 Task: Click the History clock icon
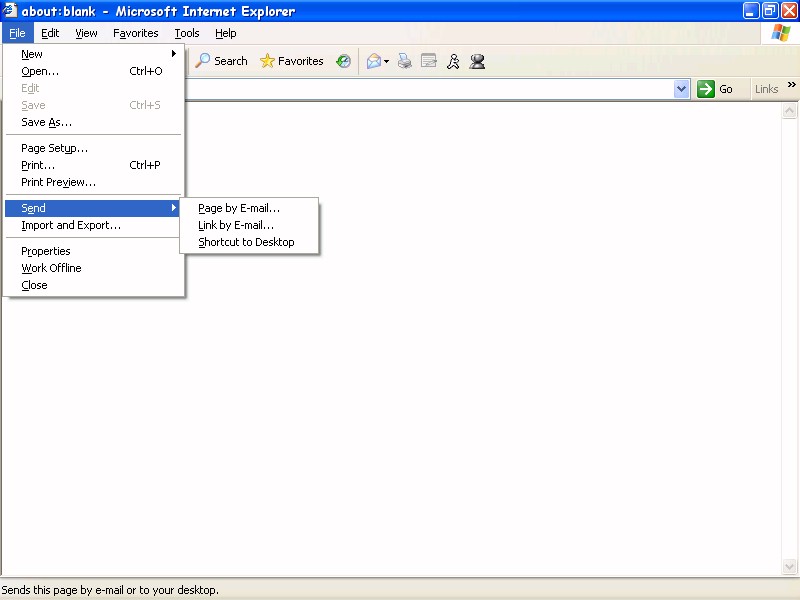coord(343,61)
